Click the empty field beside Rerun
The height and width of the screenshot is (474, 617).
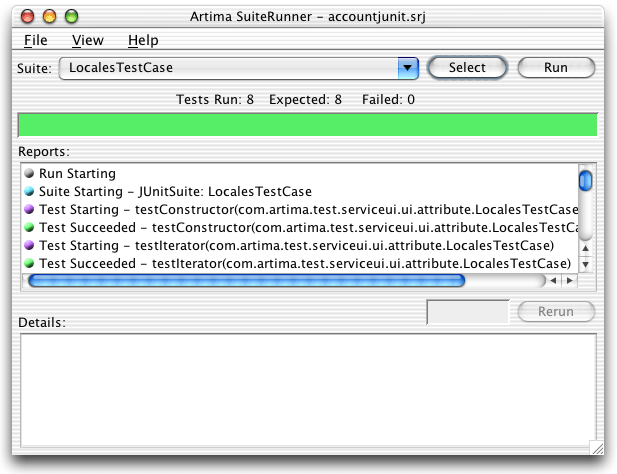coord(468,312)
